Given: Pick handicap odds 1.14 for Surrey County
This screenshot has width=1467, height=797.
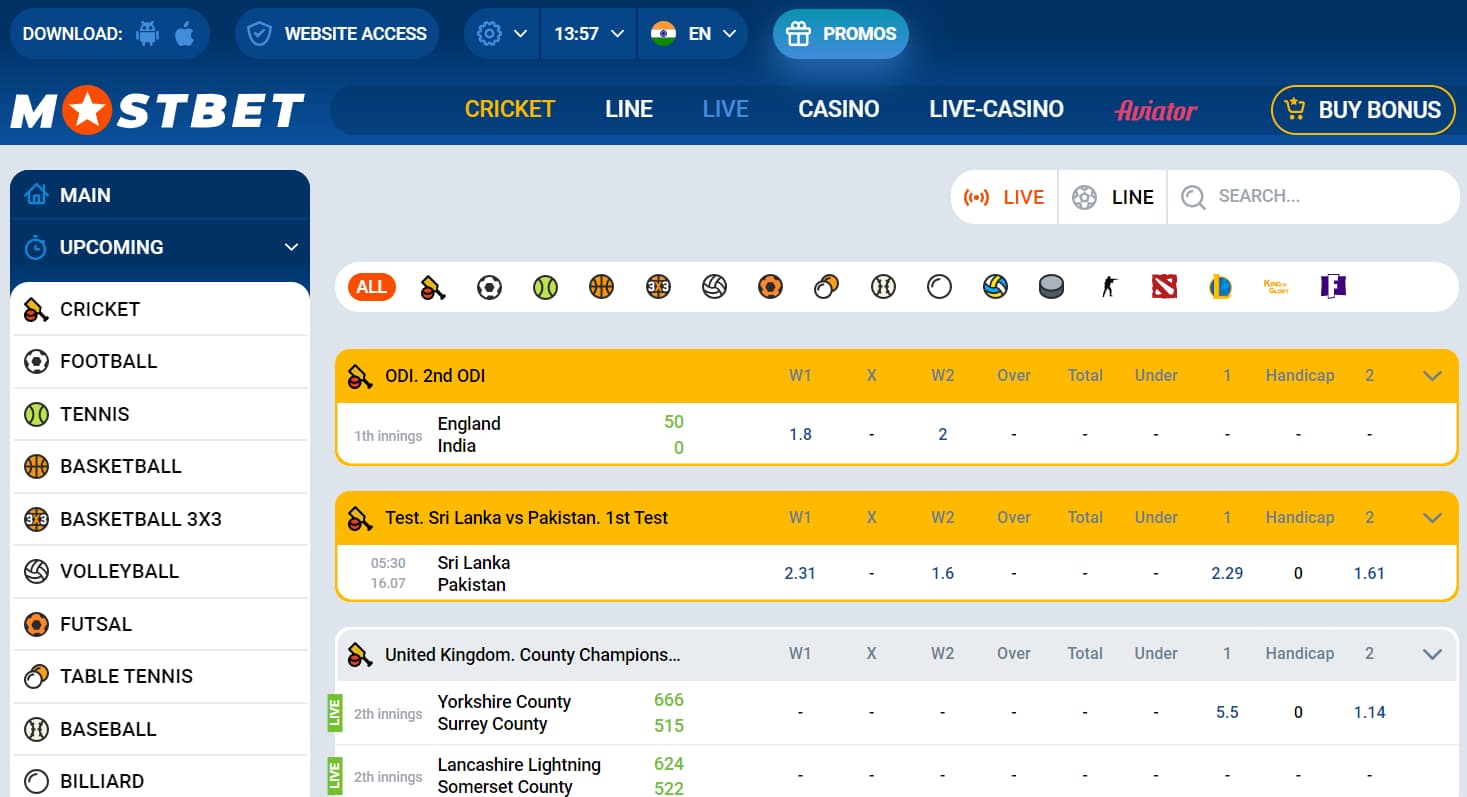Looking at the screenshot, I should [x=1369, y=712].
